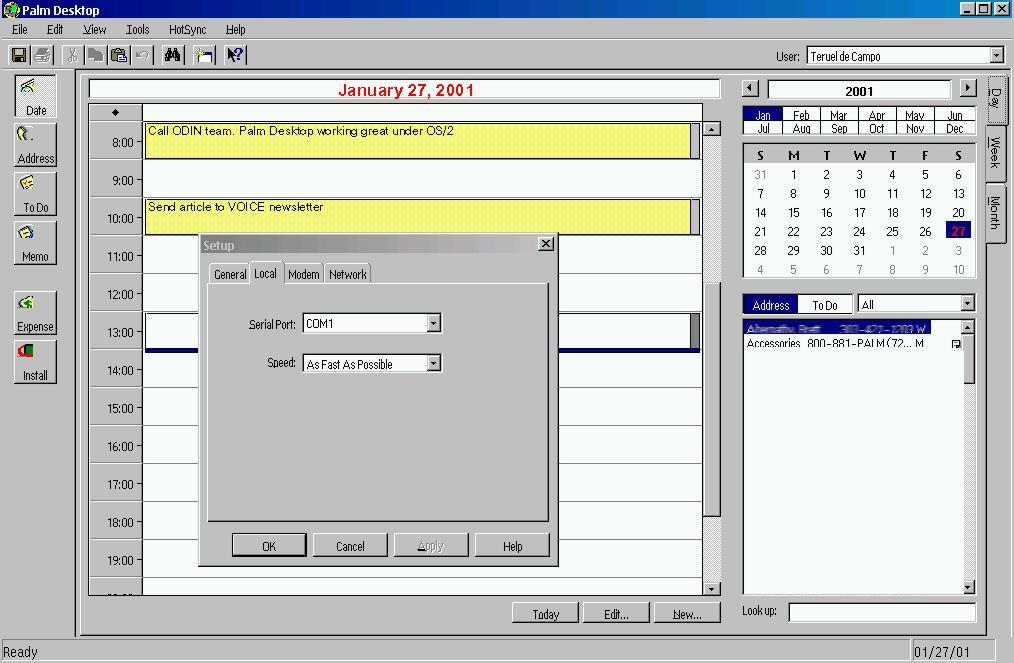Select Feb in the month grid
The height and width of the screenshot is (663, 1014).
[801, 114]
